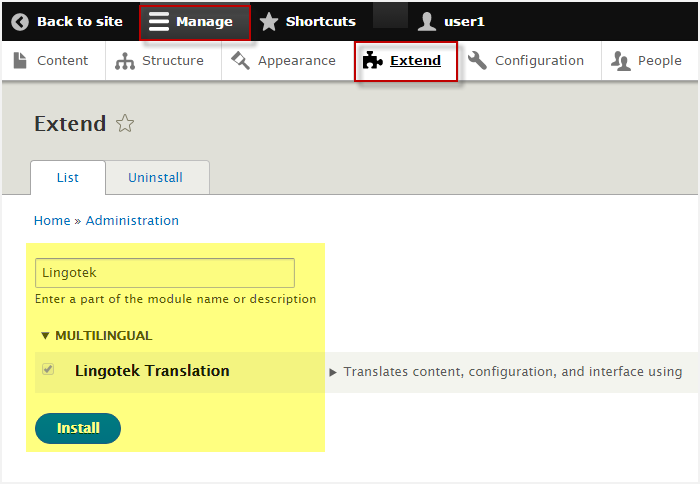Open the Shortcuts menu label

pyautogui.click(x=321, y=21)
